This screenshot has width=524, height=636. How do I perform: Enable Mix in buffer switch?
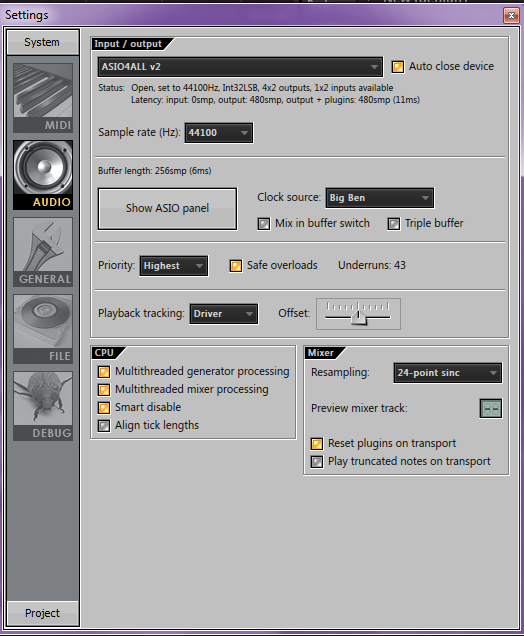264,223
